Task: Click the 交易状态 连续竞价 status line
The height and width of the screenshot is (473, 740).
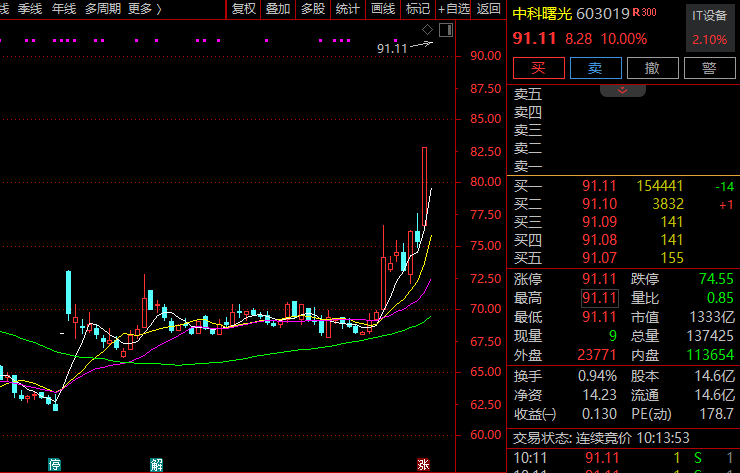Action: (x=601, y=438)
